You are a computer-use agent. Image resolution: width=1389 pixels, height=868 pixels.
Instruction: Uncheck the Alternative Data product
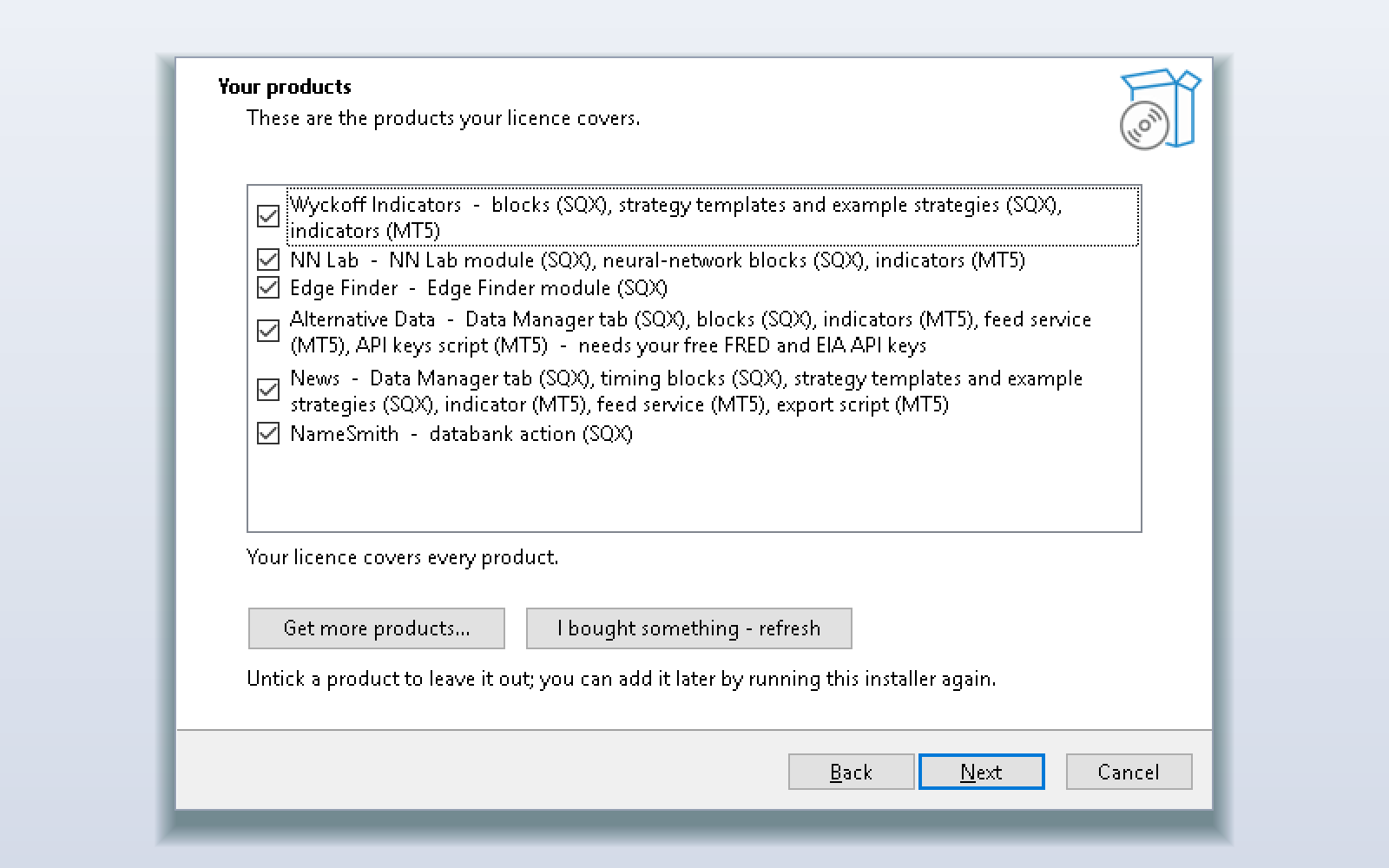(x=268, y=331)
